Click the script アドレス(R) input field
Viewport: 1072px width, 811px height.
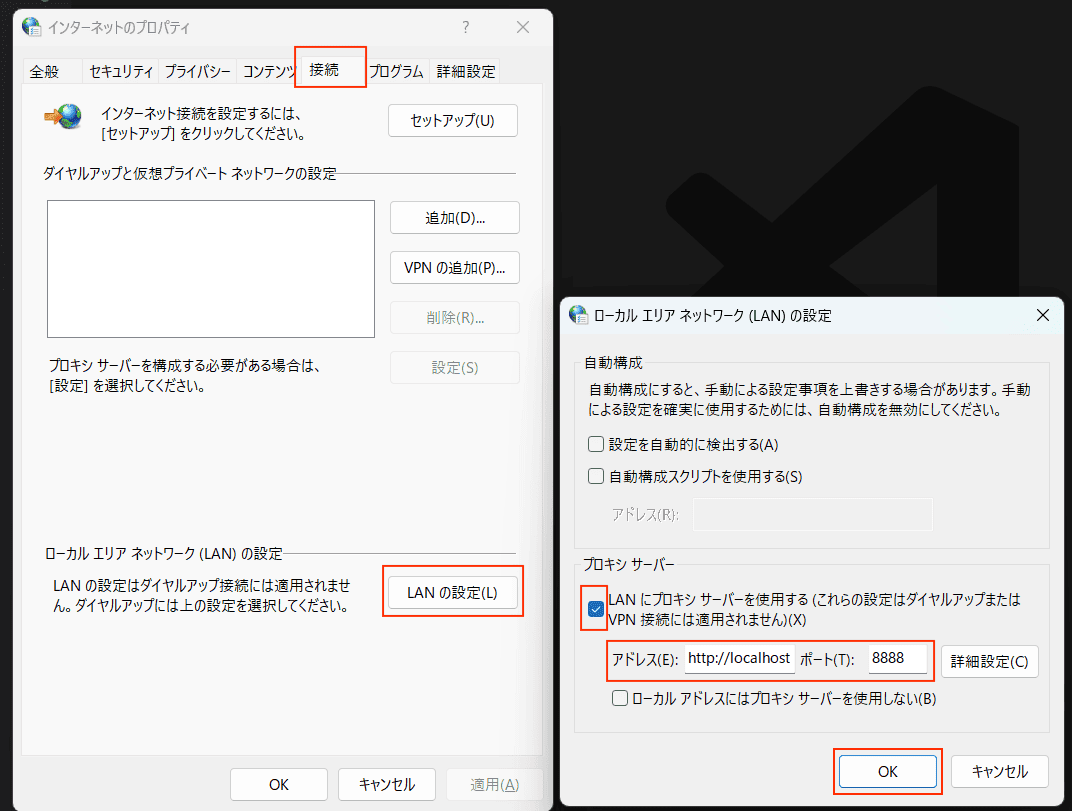coord(813,514)
